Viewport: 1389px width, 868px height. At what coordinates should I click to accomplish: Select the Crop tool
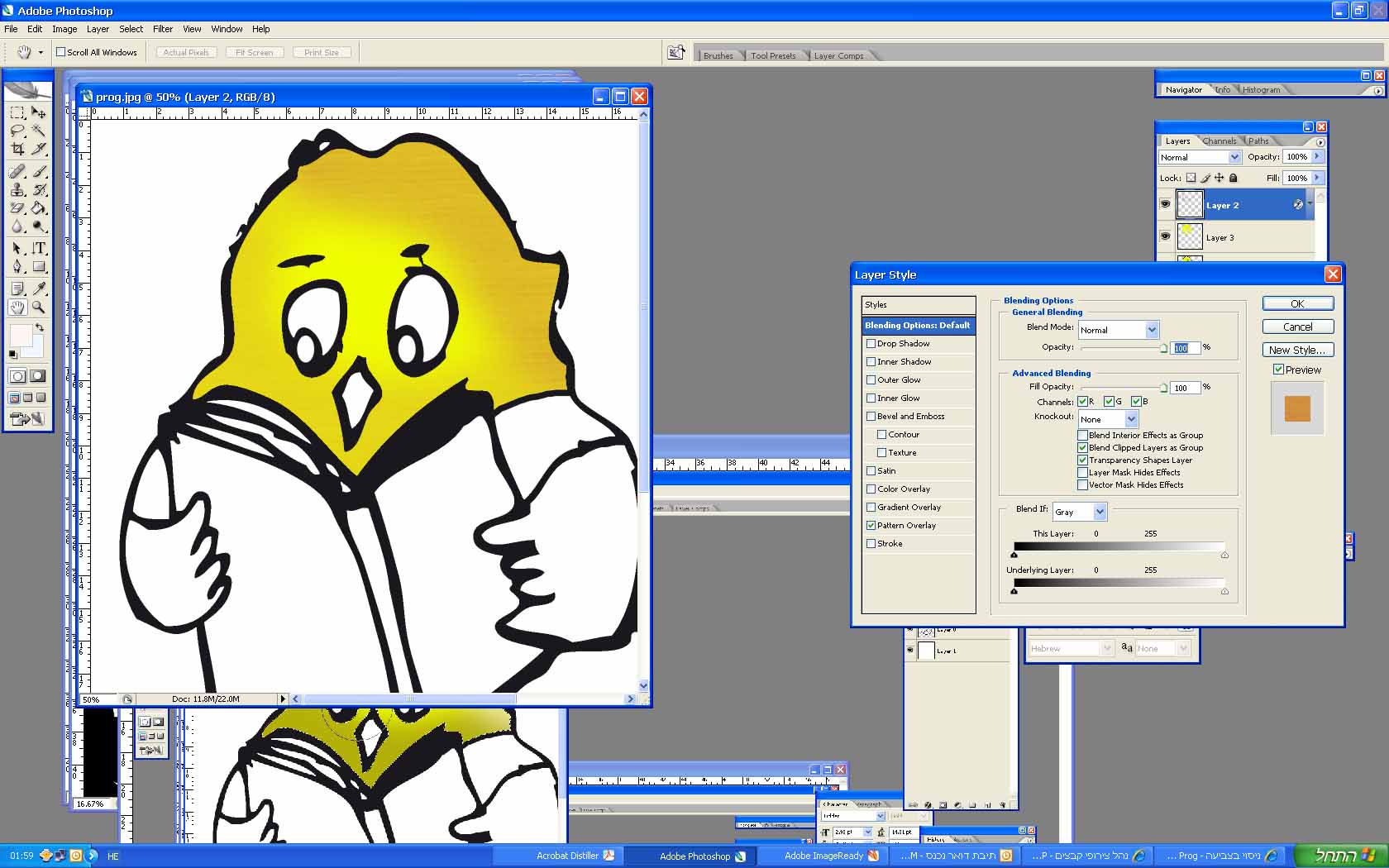(17, 149)
